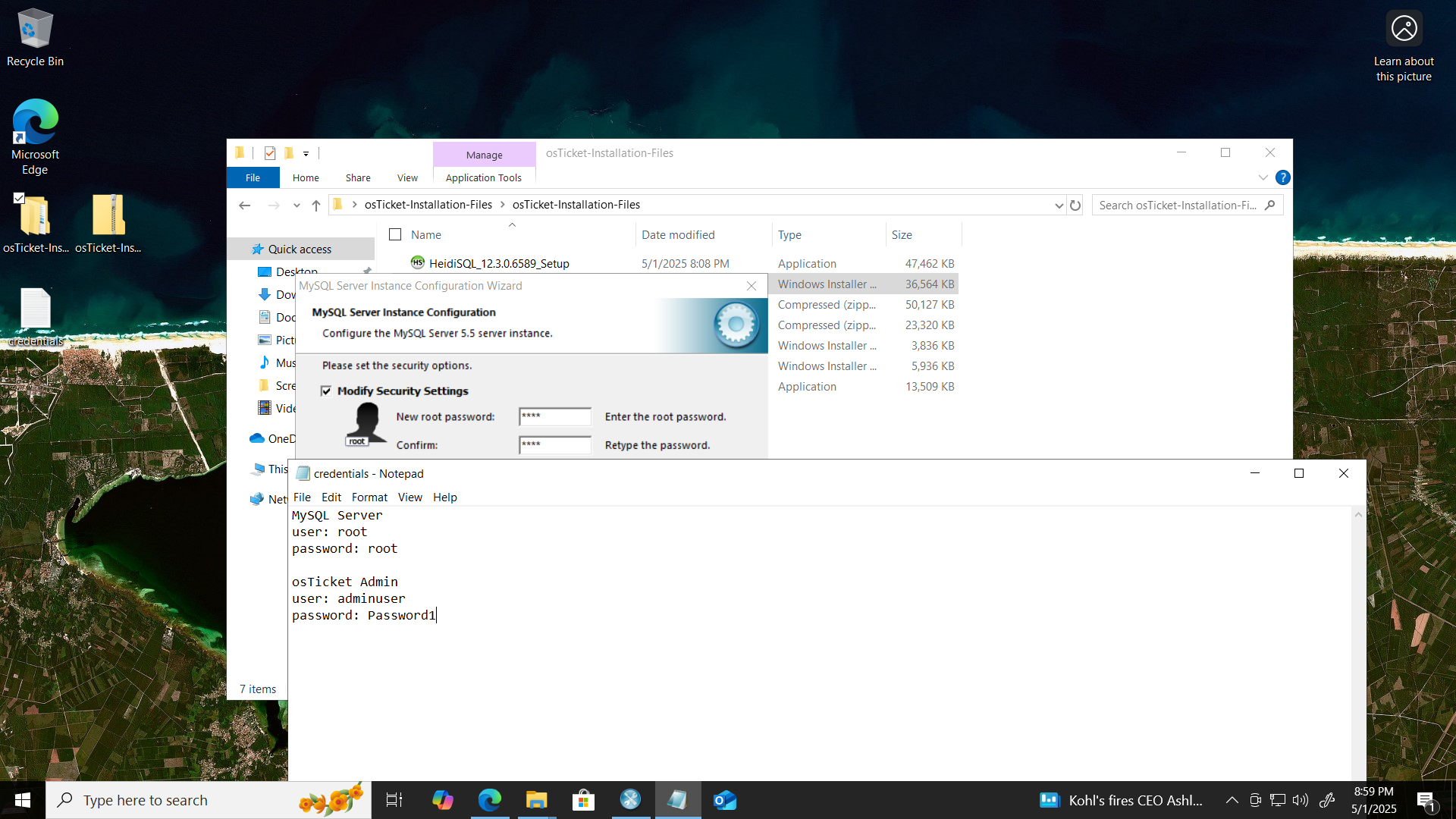Open the File tab in Explorer
This screenshot has width=1456, height=819.
pos(253,177)
